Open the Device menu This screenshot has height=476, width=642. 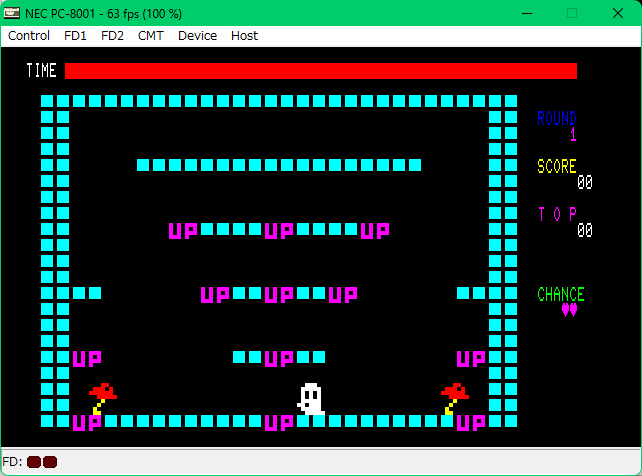(x=197, y=35)
